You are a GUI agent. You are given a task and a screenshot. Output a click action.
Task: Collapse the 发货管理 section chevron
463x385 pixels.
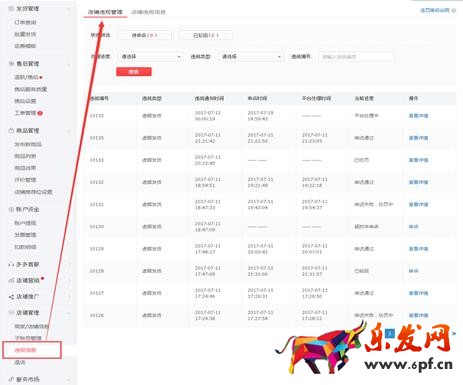click(x=69, y=9)
